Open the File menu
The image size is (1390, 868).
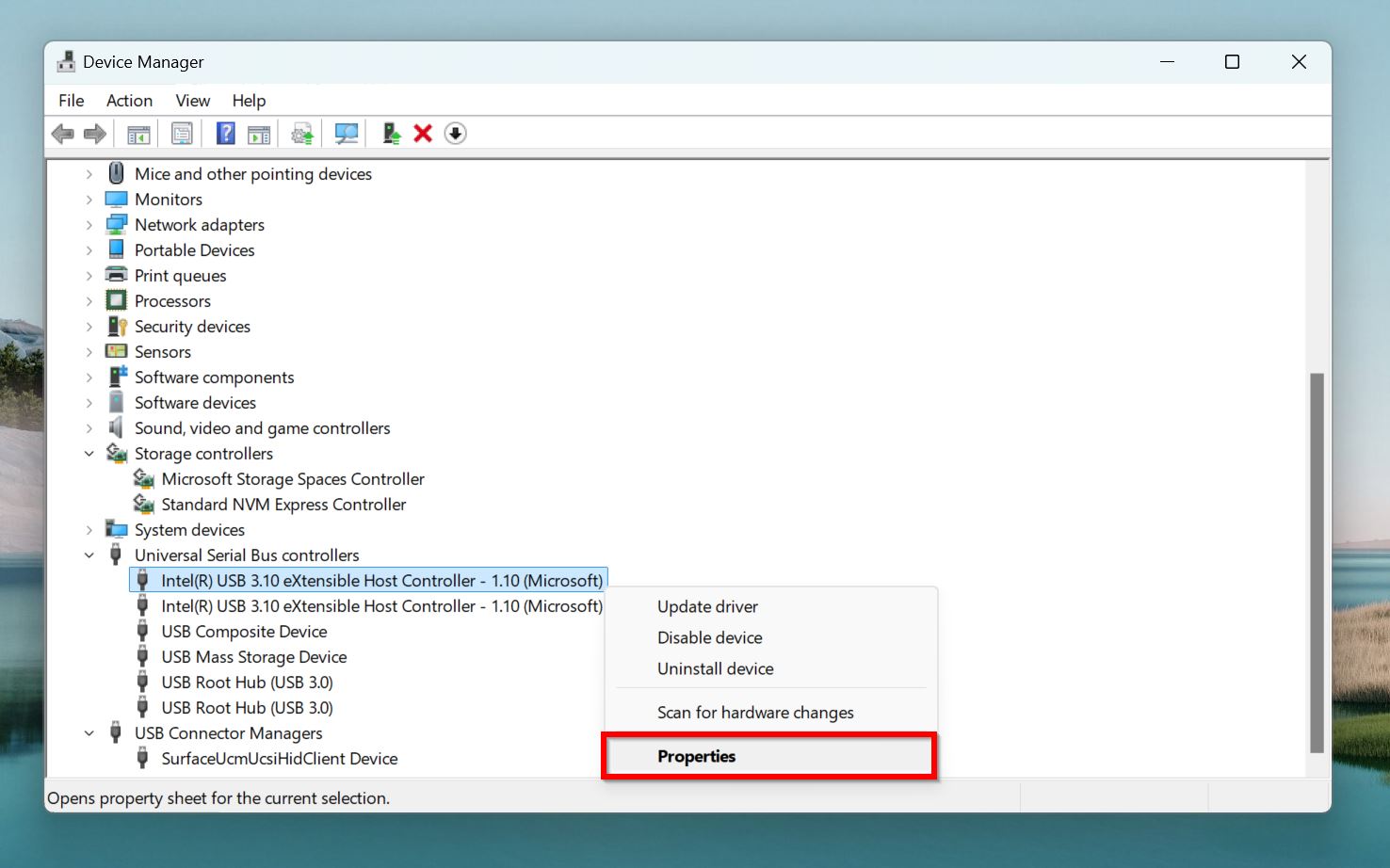(72, 101)
